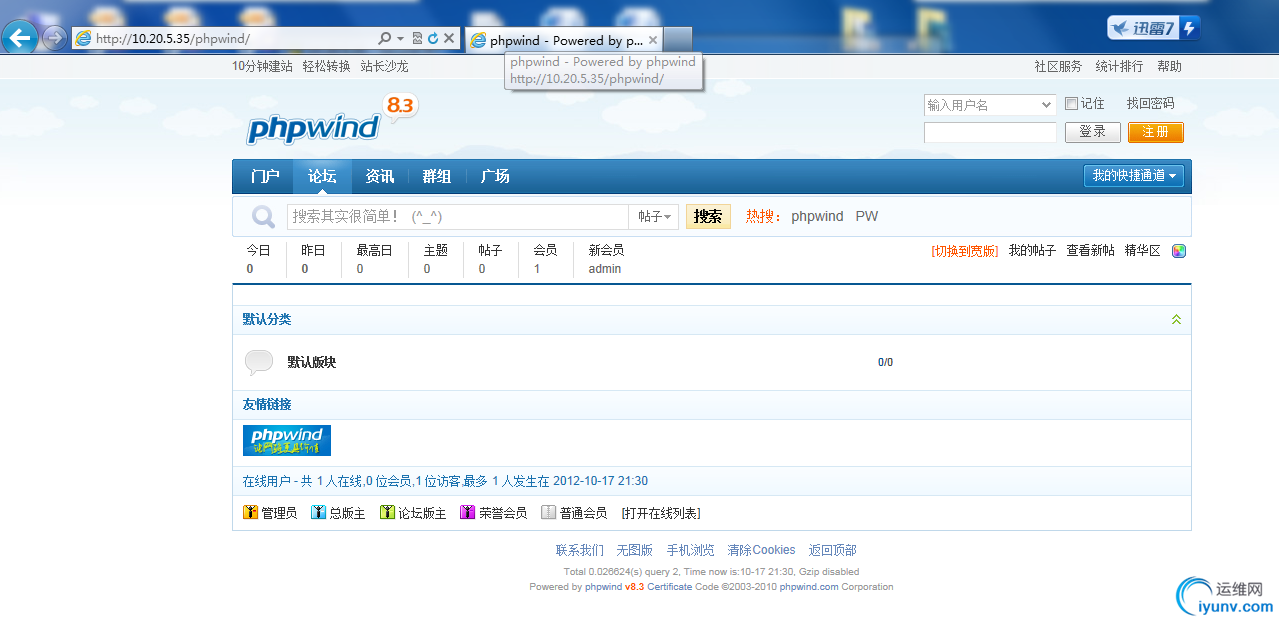Open the 我的帖子 link
The width and height of the screenshot is (1279, 623).
click(1032, 251)
